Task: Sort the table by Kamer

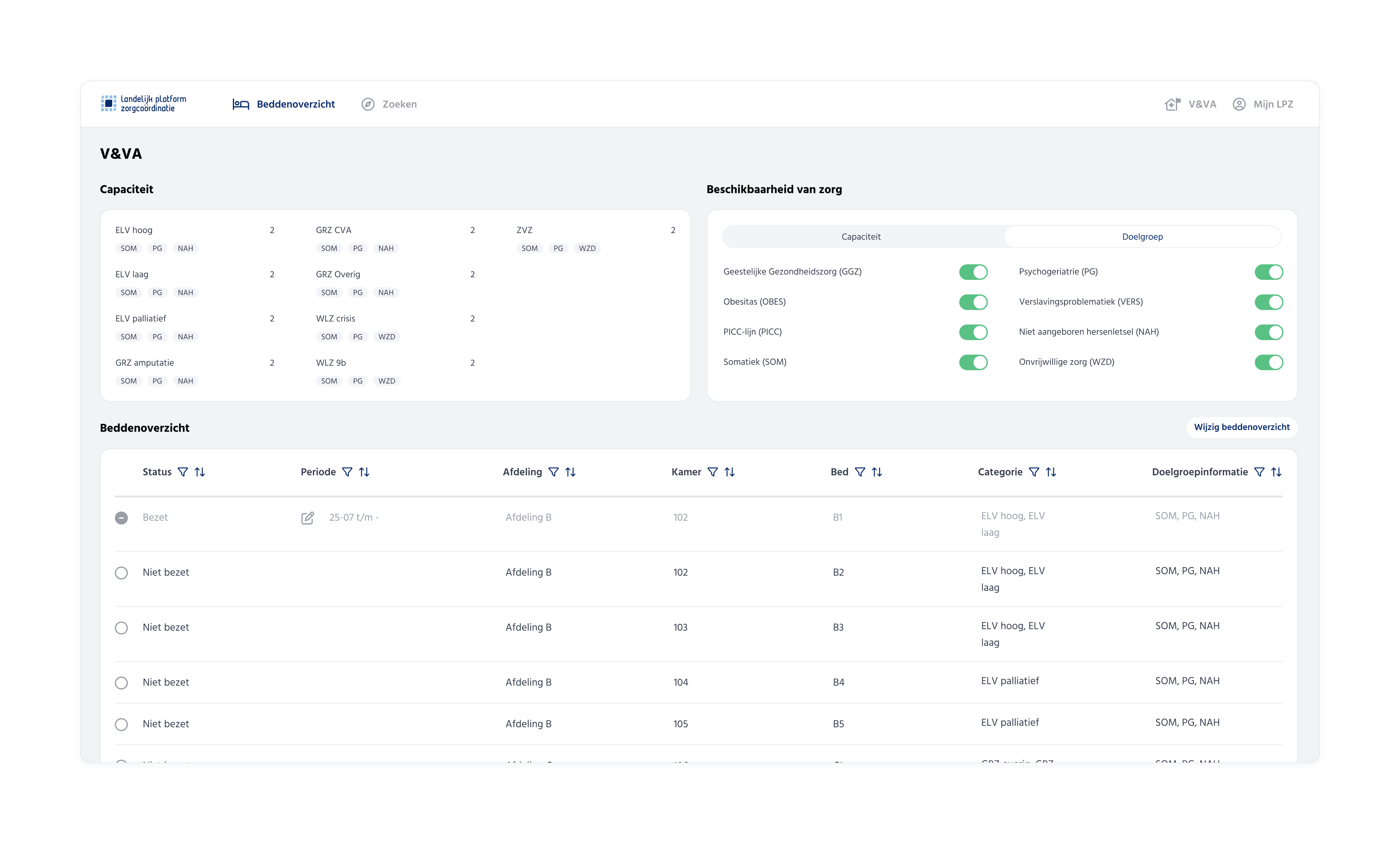Action: pos(730,472)
